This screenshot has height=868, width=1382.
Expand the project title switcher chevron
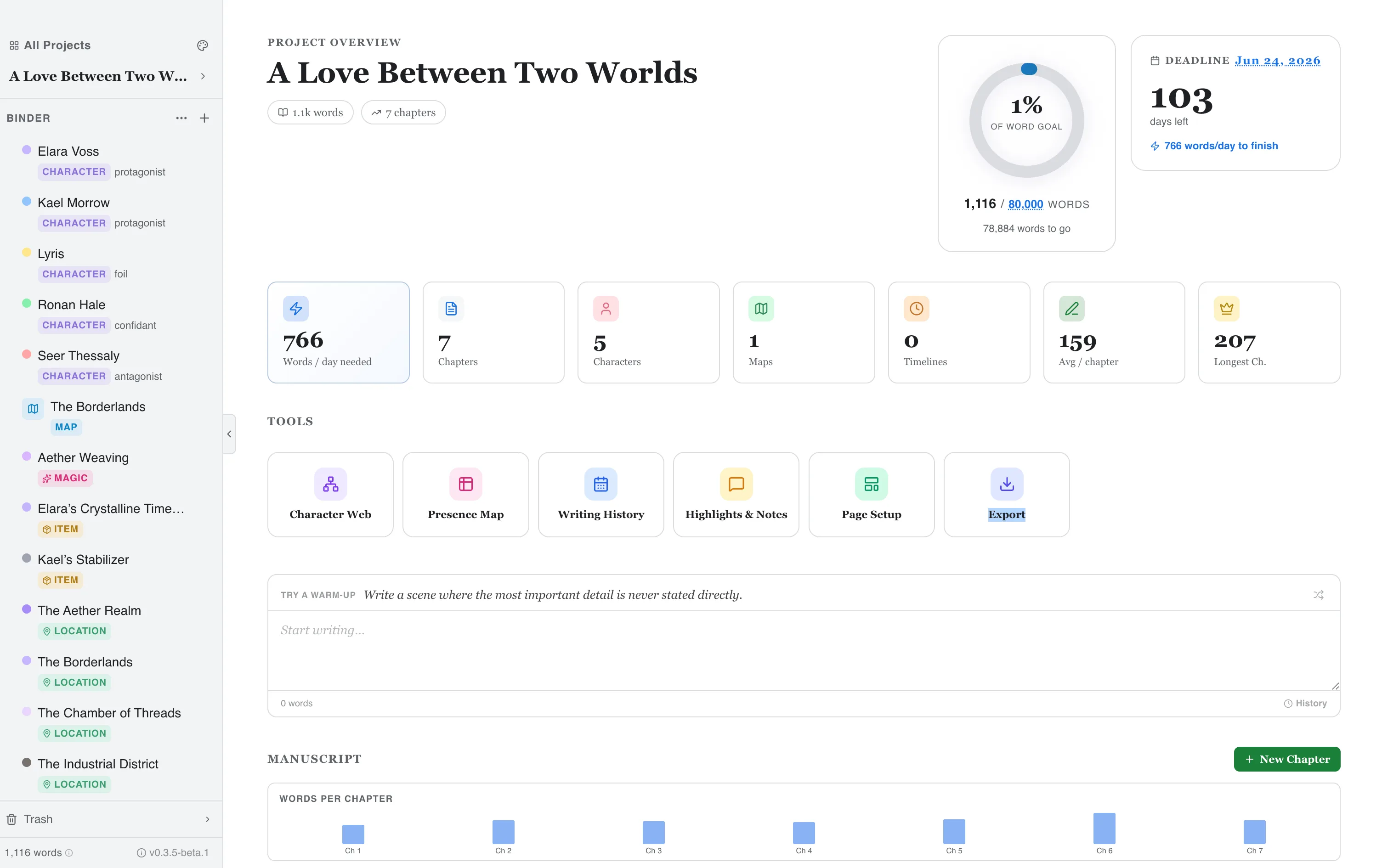point(203,76)
